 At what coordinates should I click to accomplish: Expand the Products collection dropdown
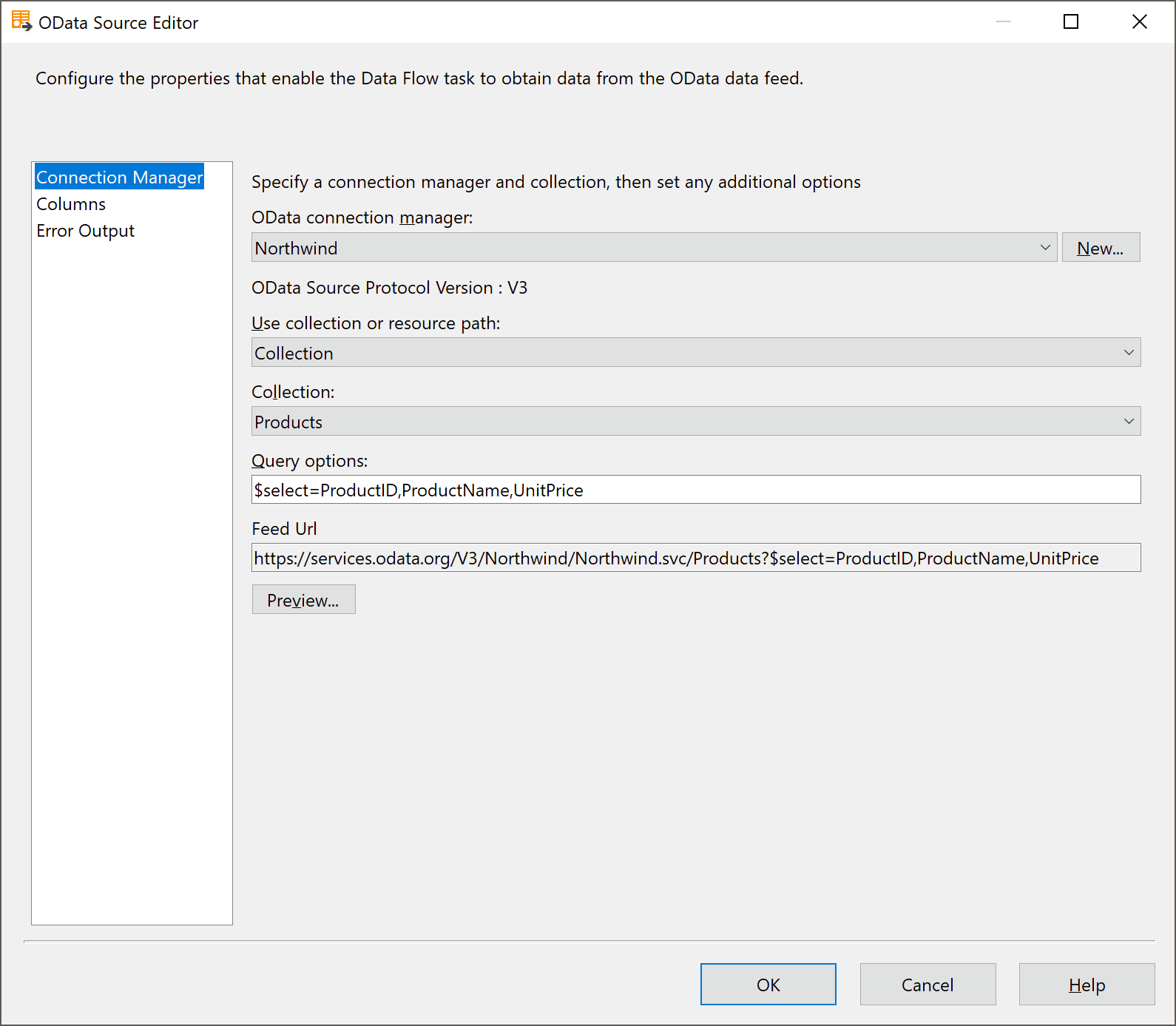pyautogui.click(x=695, y=422)
